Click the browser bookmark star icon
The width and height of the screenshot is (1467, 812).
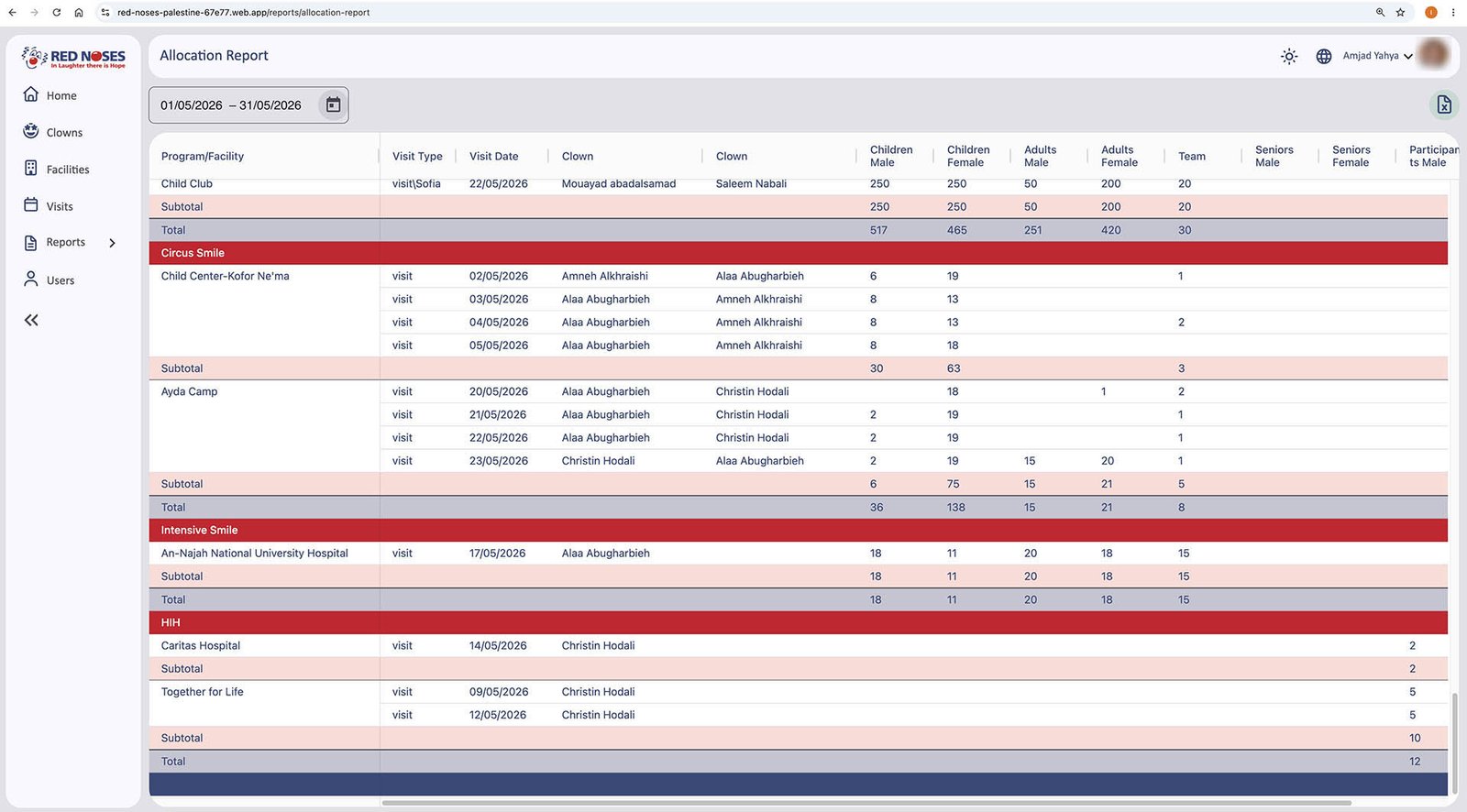[x=1400, y=12]
